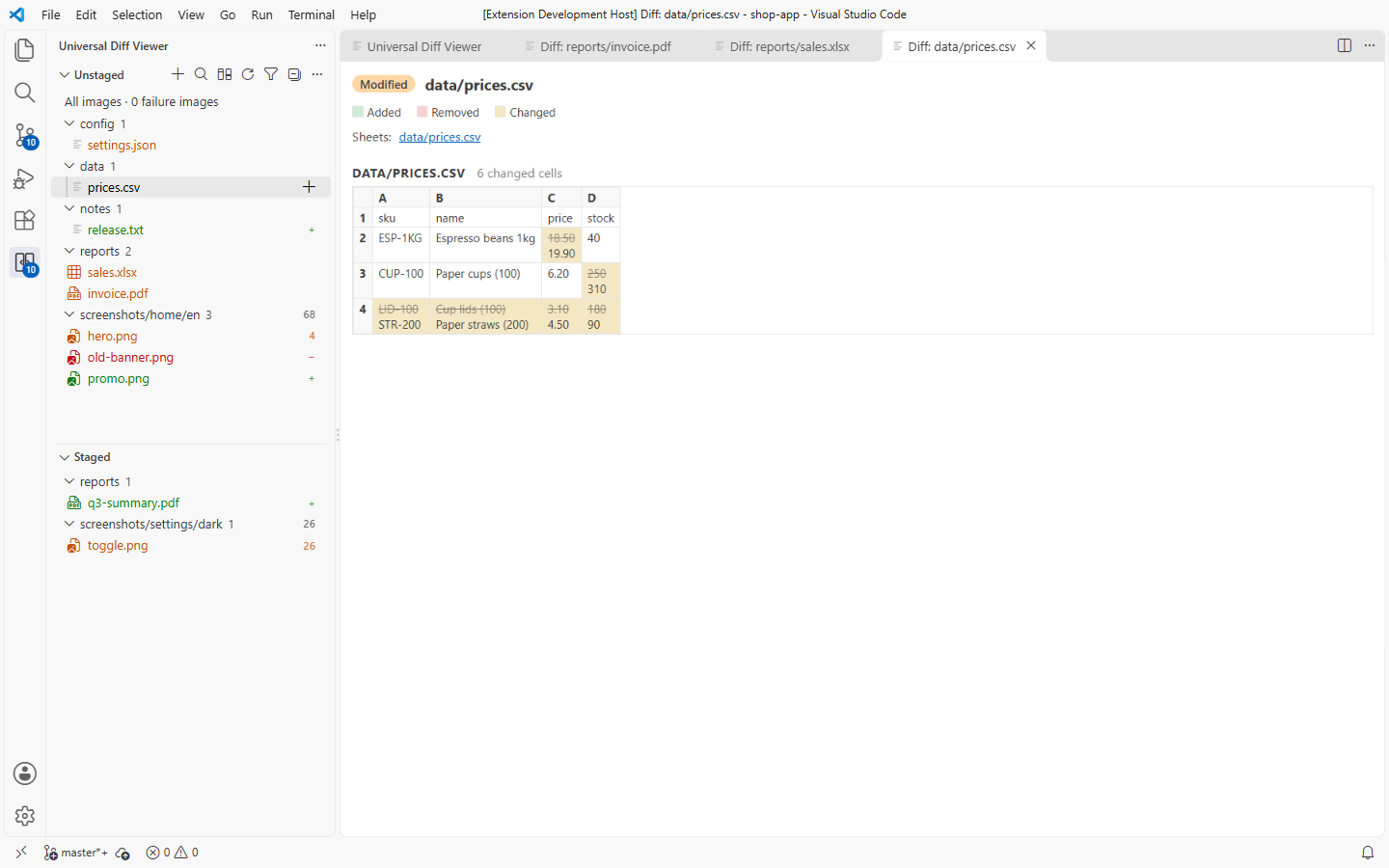Image resolution: width=1389 pixels, height=868 pixels.
Task: Open the Explorer view in activity bar
Action: click(x=25, y=50)
